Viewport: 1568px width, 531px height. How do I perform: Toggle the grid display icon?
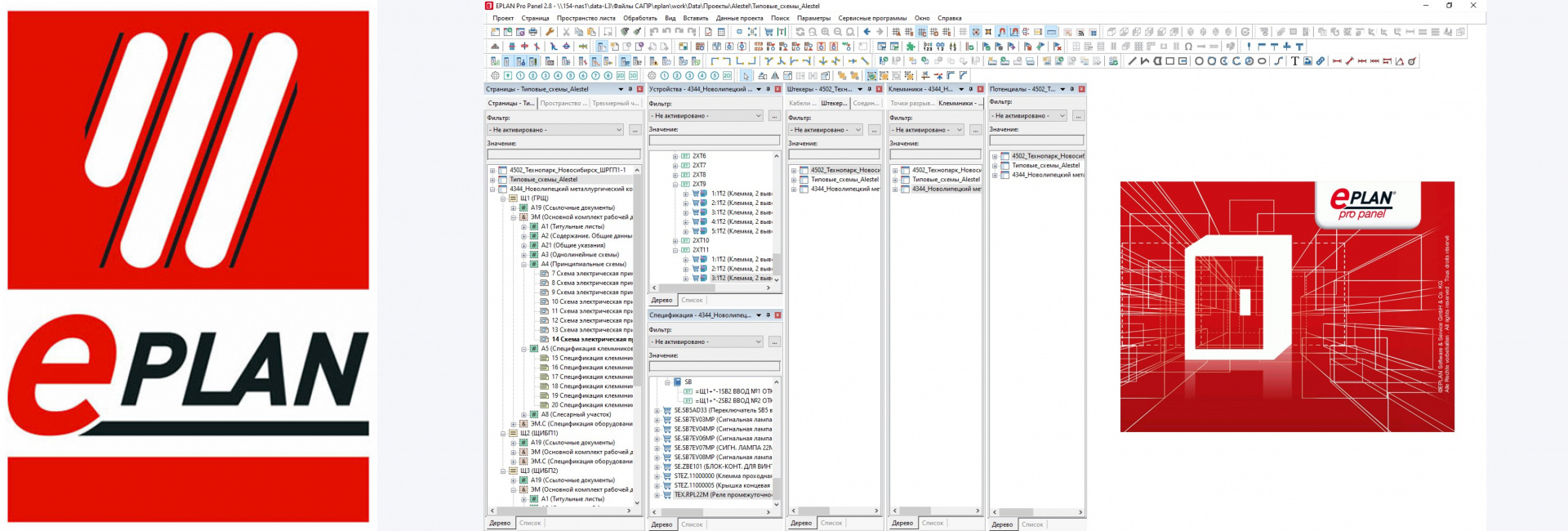click(x=963, y=32)
